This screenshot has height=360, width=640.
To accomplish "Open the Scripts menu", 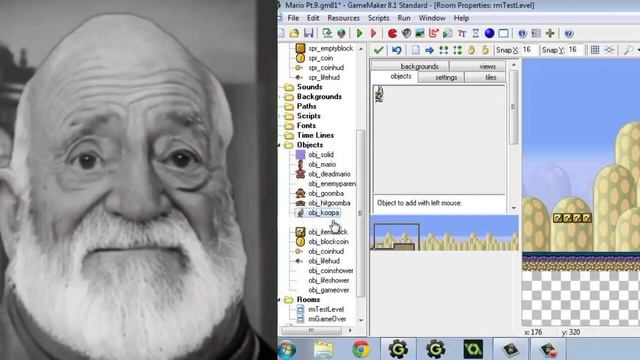I will tap(378, 18).
